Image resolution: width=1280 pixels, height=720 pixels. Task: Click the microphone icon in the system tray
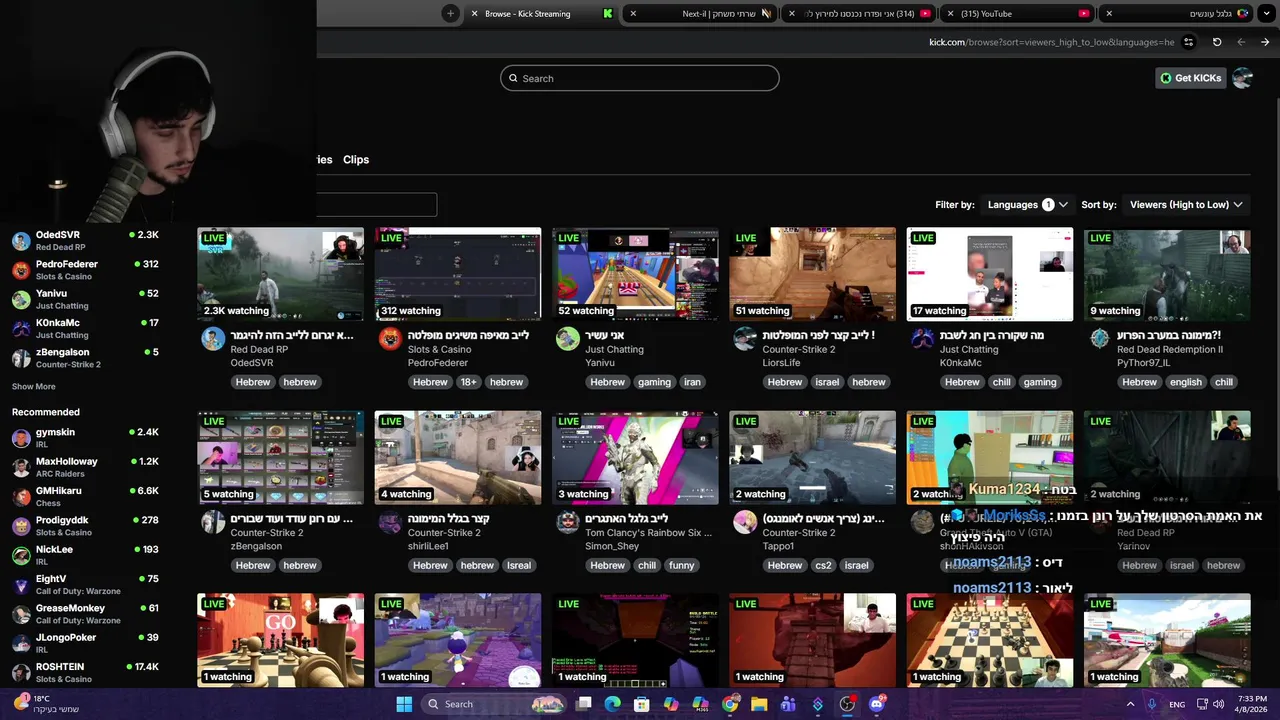[x=1152, y=704]
